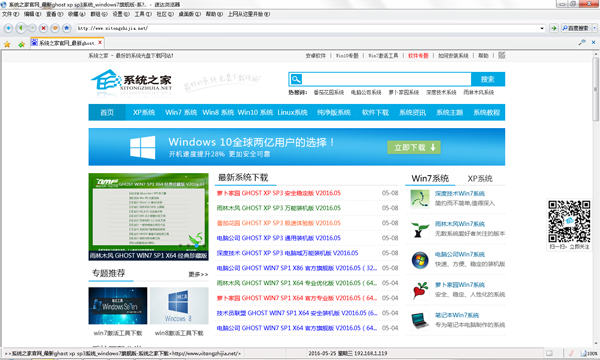The height and width of the screenshot is (360, 600).
Task: Click the green Go arrow next to address bar
Action: [553, 28]
